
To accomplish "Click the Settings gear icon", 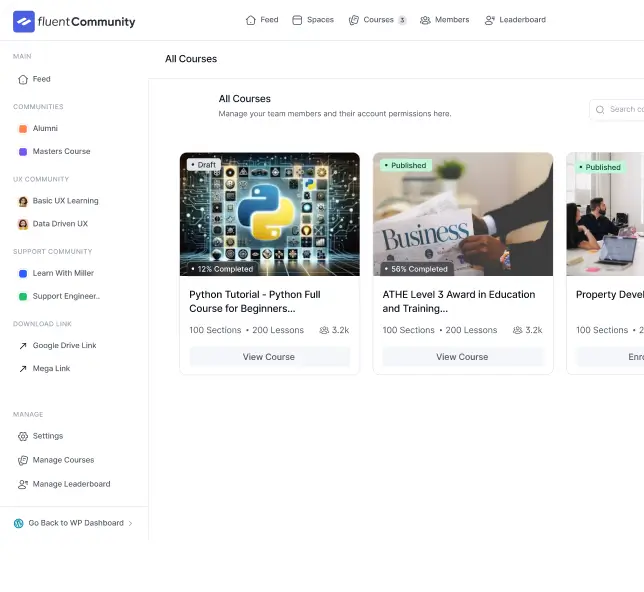I will click(23, 436).
